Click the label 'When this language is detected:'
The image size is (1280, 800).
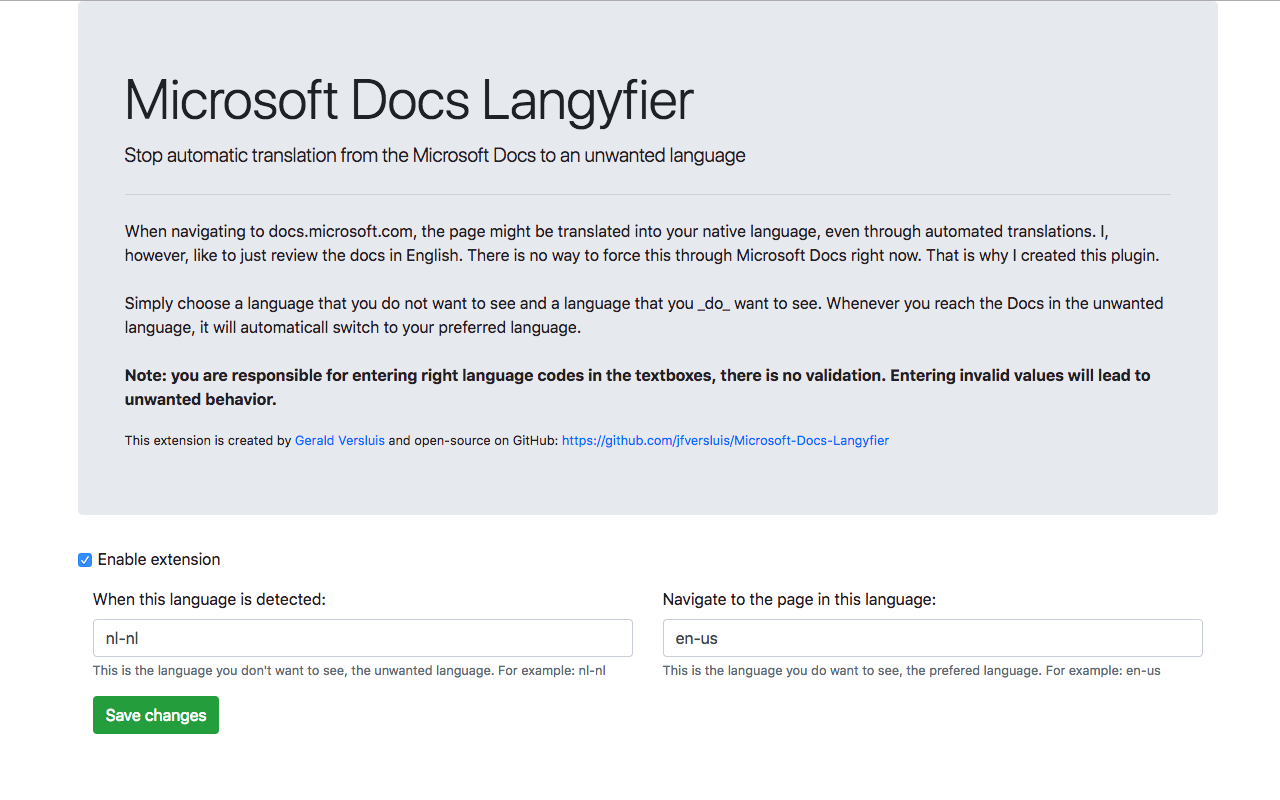coord(209,599)
